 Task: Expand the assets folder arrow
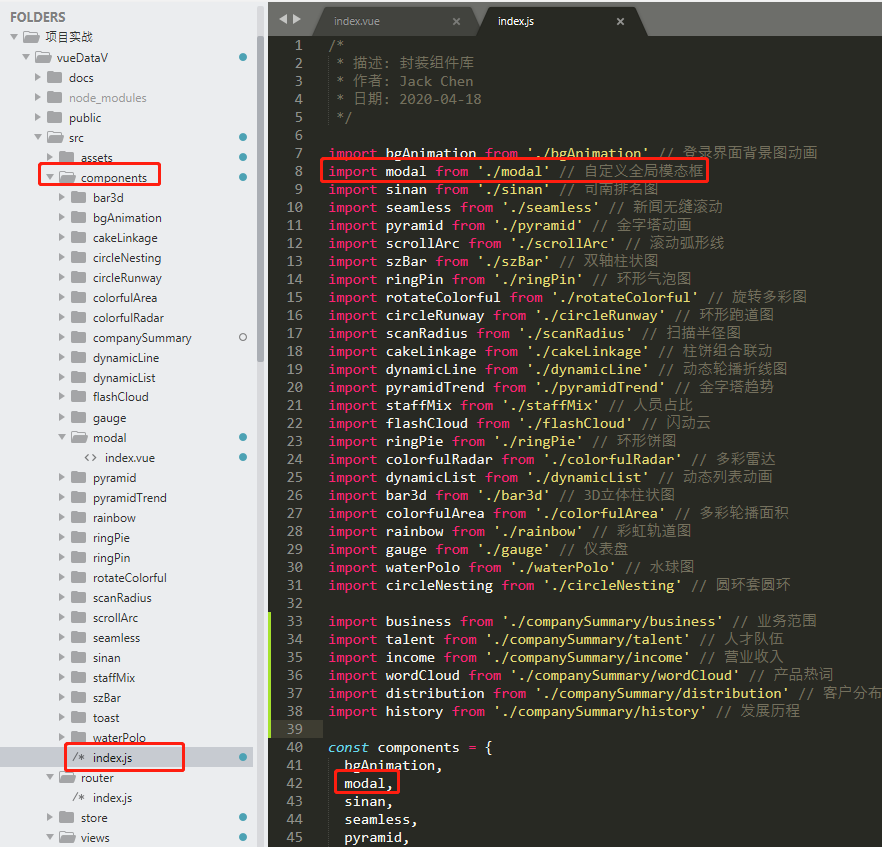point(50,157)
